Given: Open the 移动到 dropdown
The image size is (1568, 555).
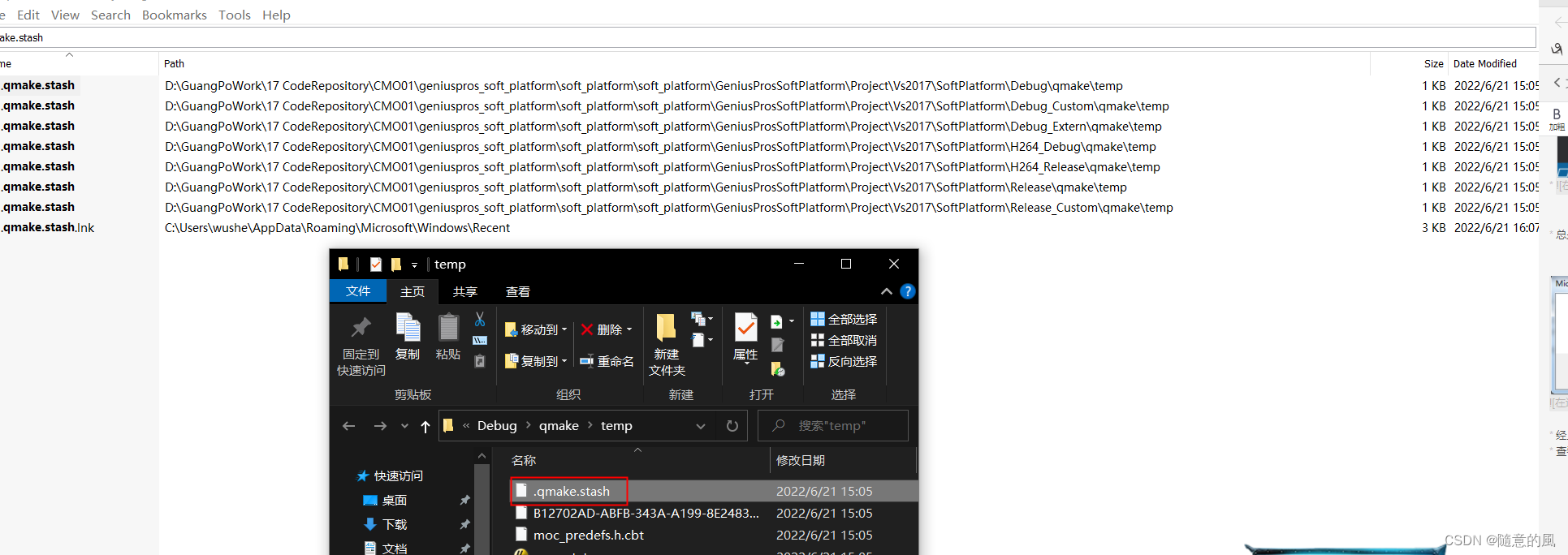Looking at the screenshot, I should click(536, 329).
